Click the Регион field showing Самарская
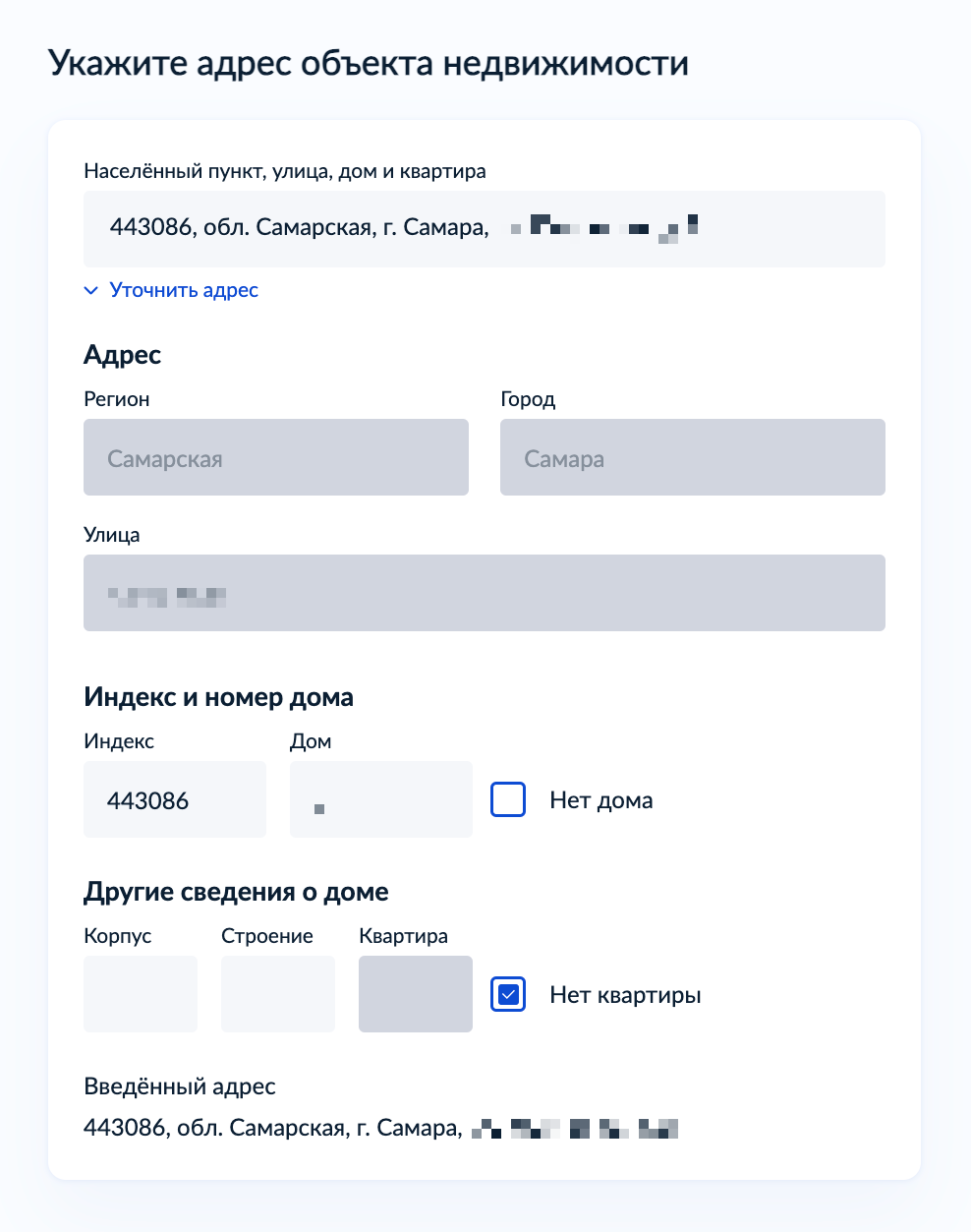This screenshot has width=971, height=1232. pyautogui.click(x=276, y=457)
